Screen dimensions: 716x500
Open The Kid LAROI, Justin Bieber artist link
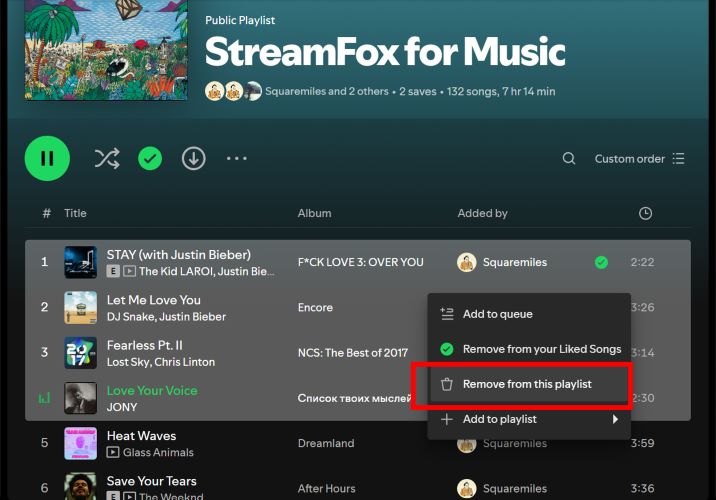pos(207,271)
